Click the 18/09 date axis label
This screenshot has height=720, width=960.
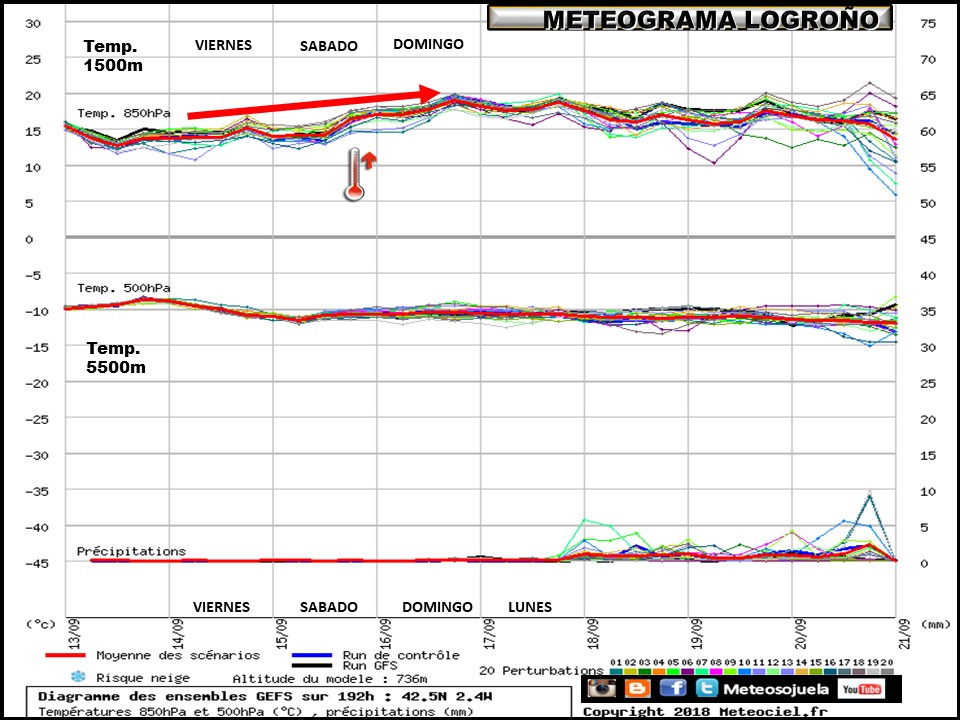(593, 634)
